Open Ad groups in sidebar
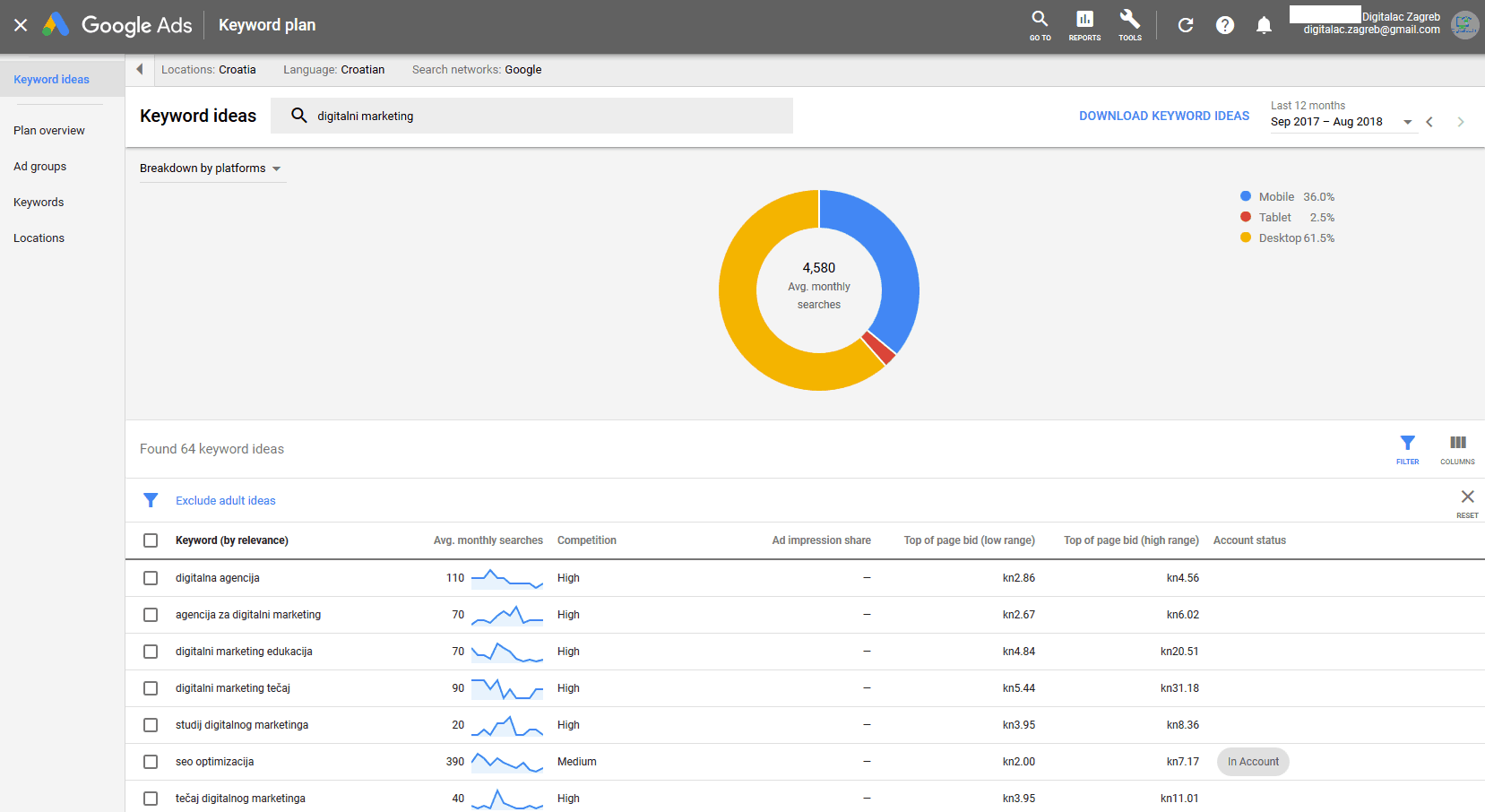Viewport: 1485px width, 812px height. [40, 167]
